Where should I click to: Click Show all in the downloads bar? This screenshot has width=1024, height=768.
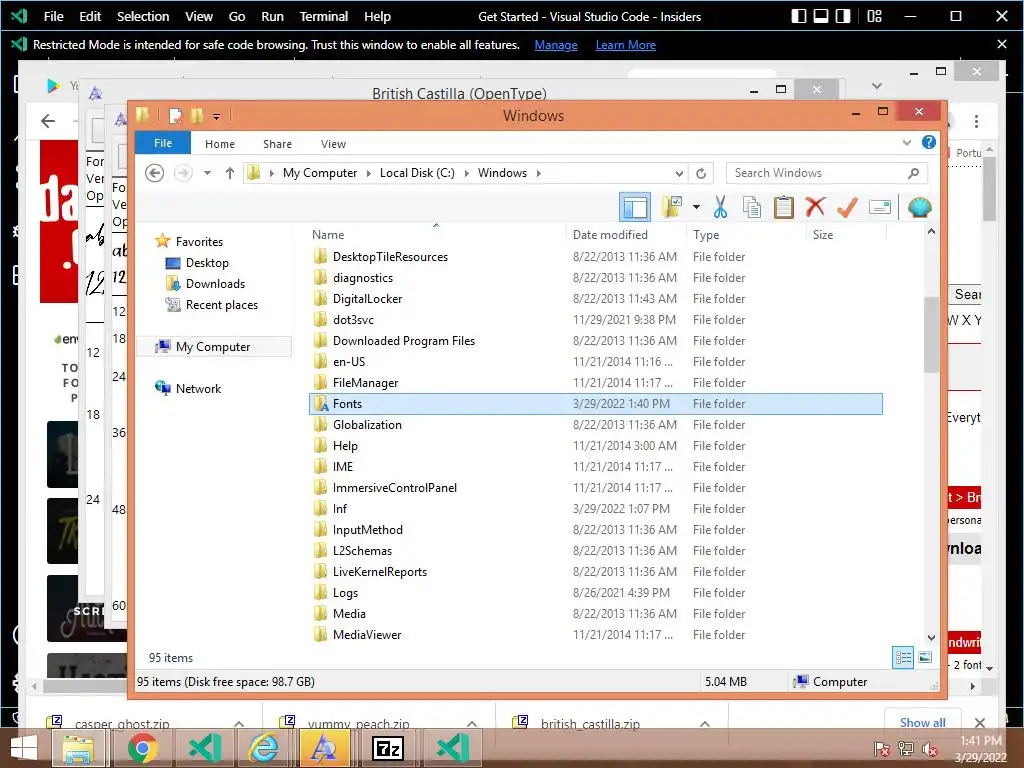(x=922, y=722)
